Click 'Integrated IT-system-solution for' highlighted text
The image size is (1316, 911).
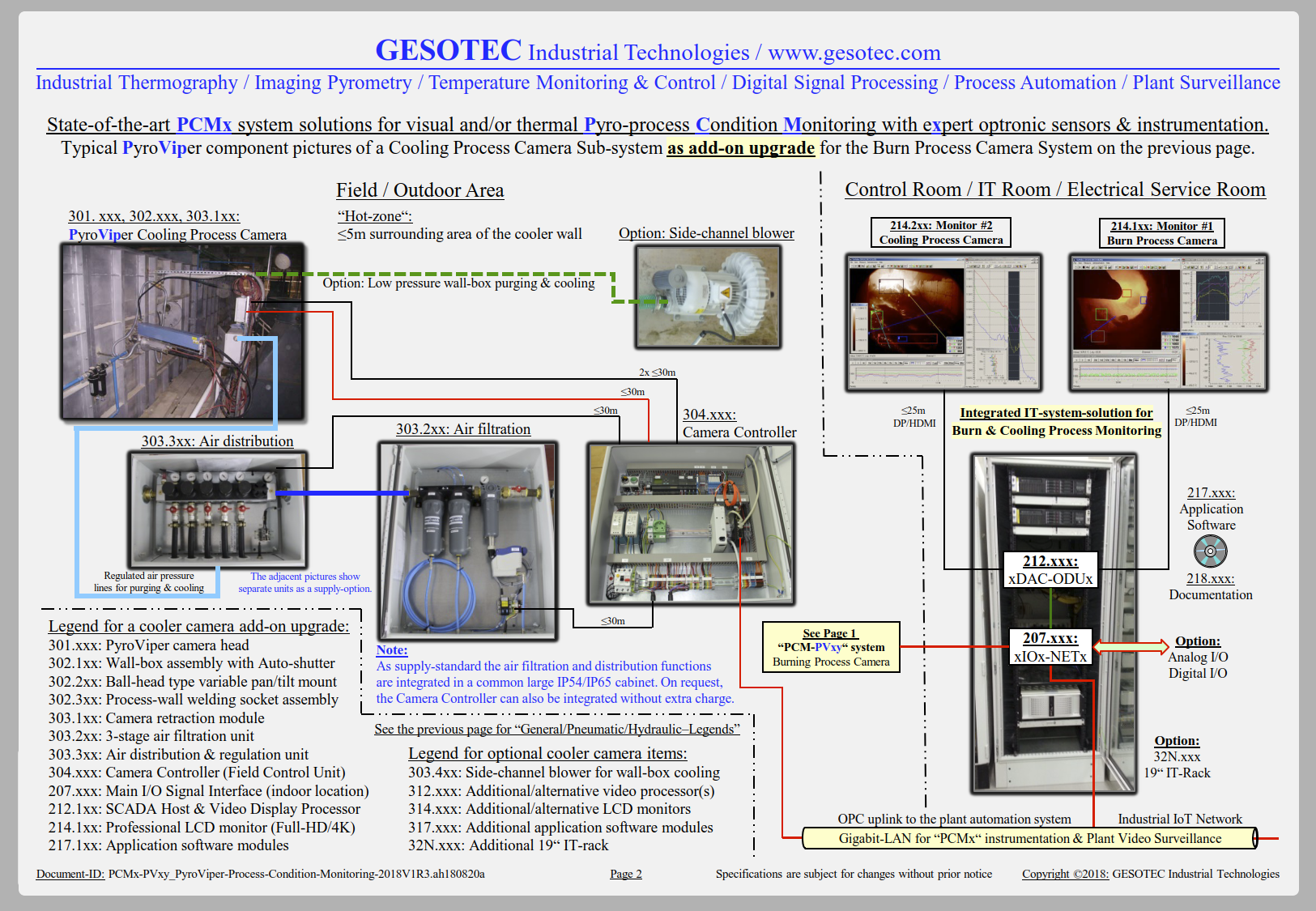point(1056,413)
